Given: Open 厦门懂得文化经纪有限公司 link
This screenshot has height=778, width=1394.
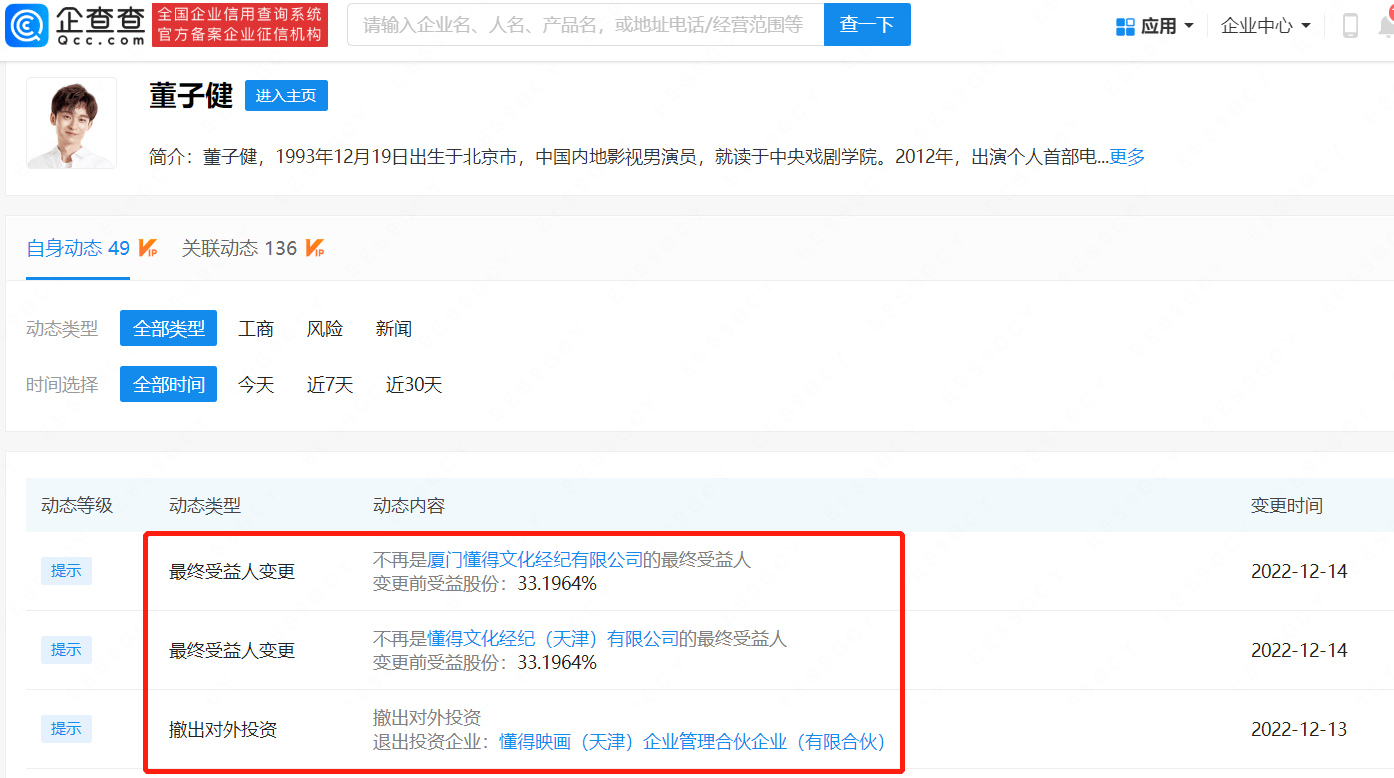Looking at the screenshot, I should click(x=535, y=559).
